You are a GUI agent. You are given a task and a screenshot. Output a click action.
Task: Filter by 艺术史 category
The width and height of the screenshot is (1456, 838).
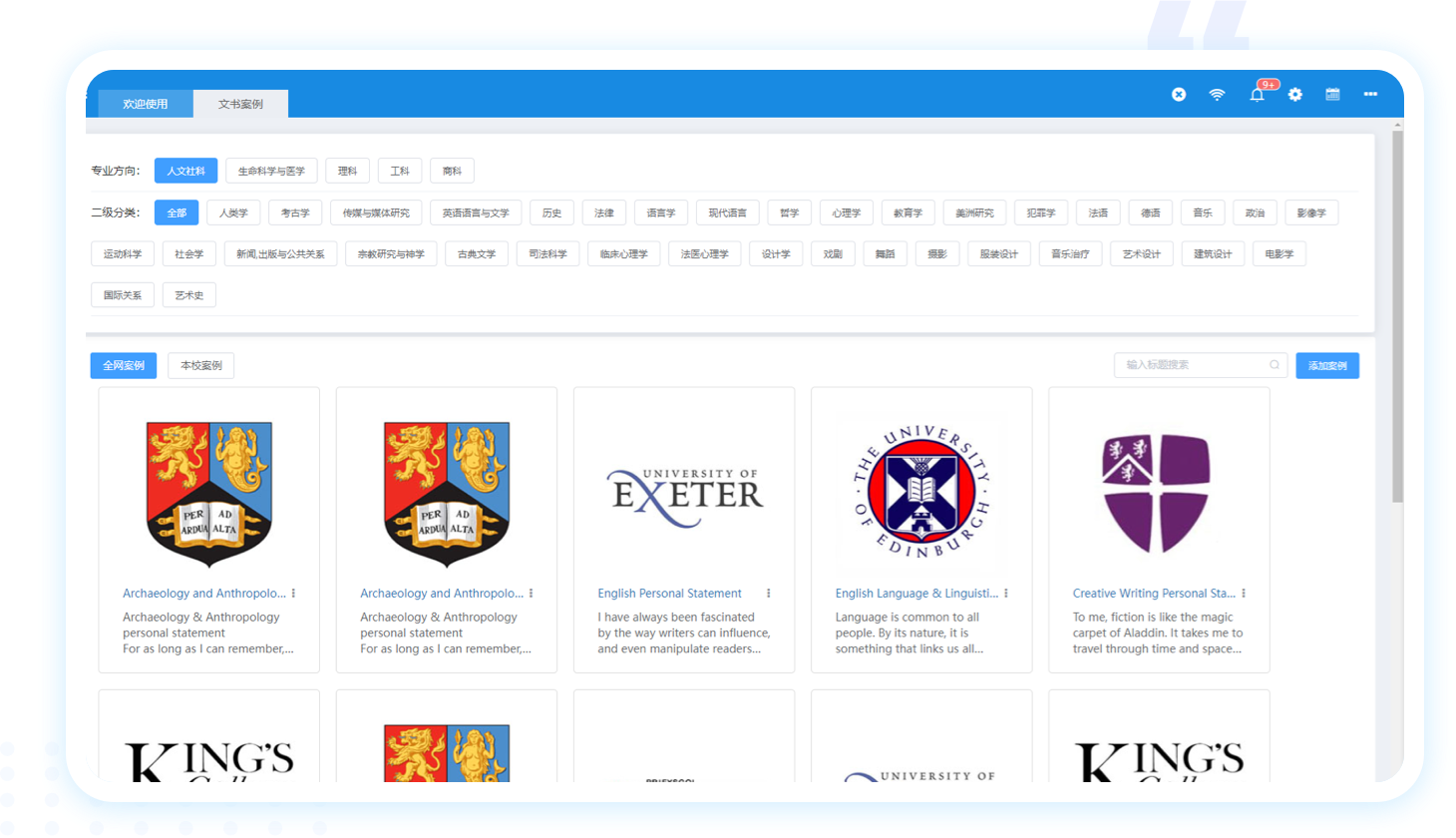click(189, 295)
